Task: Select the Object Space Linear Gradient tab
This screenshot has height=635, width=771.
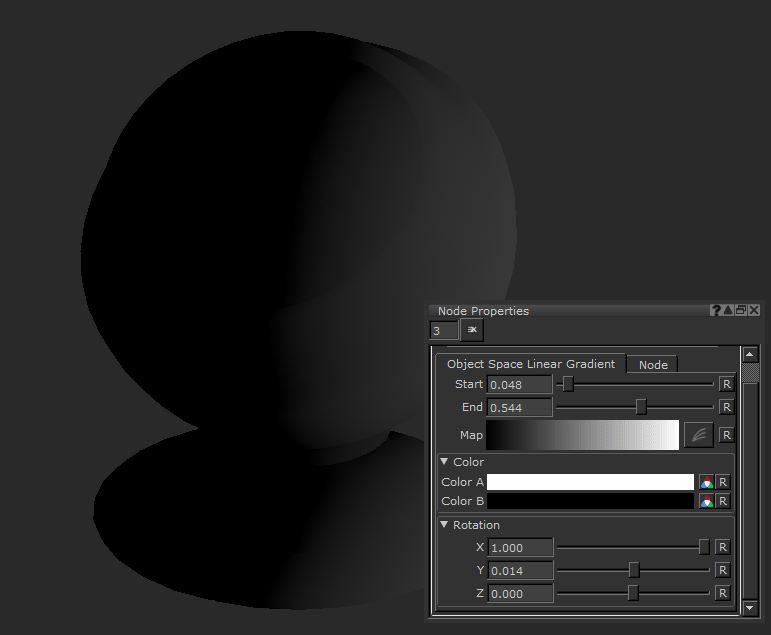Action: pos(530,364)
